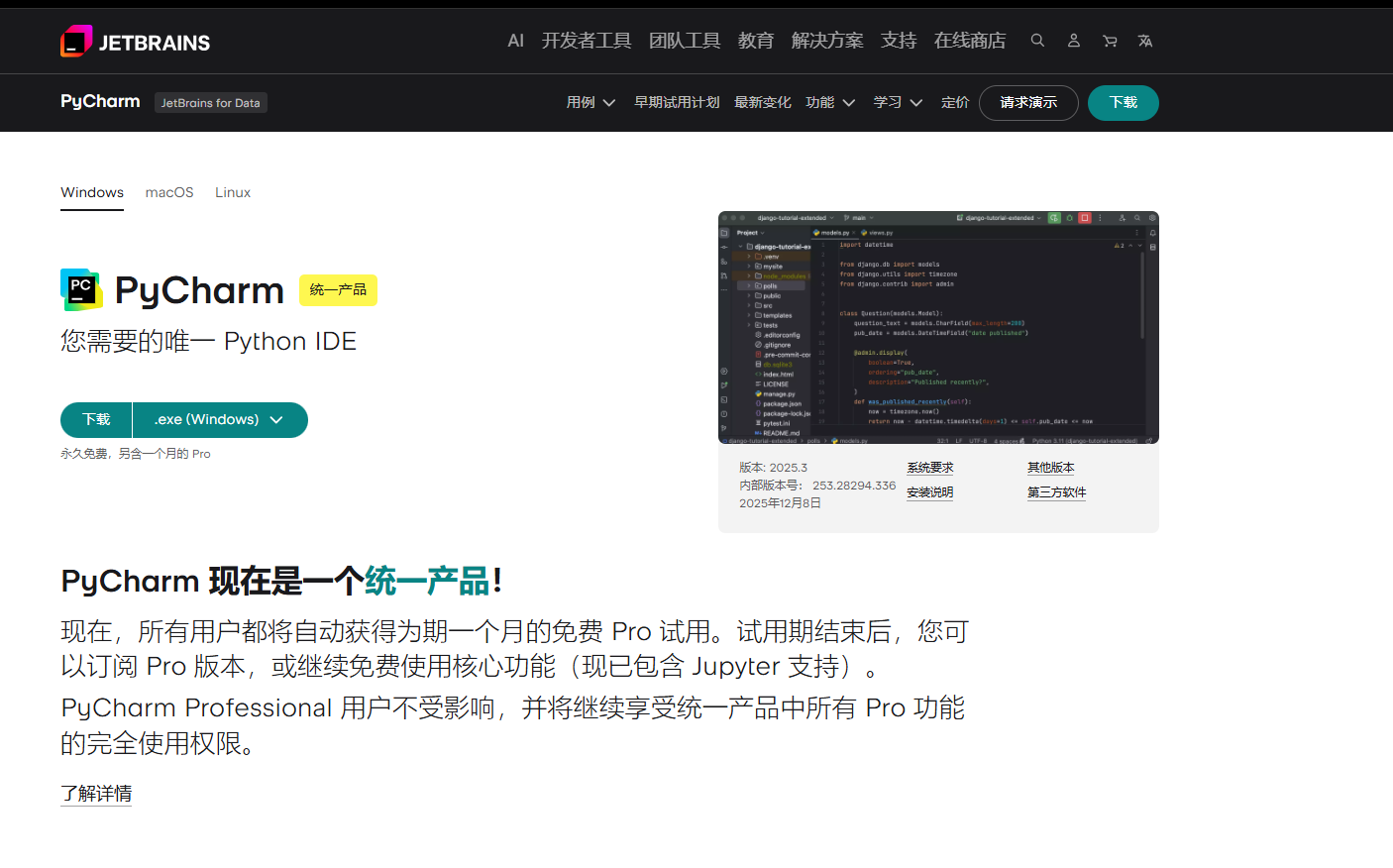Expand the 用例 dropdown menu
The width and height of the screenshot is (1393, 868).
tap(590, 103)
